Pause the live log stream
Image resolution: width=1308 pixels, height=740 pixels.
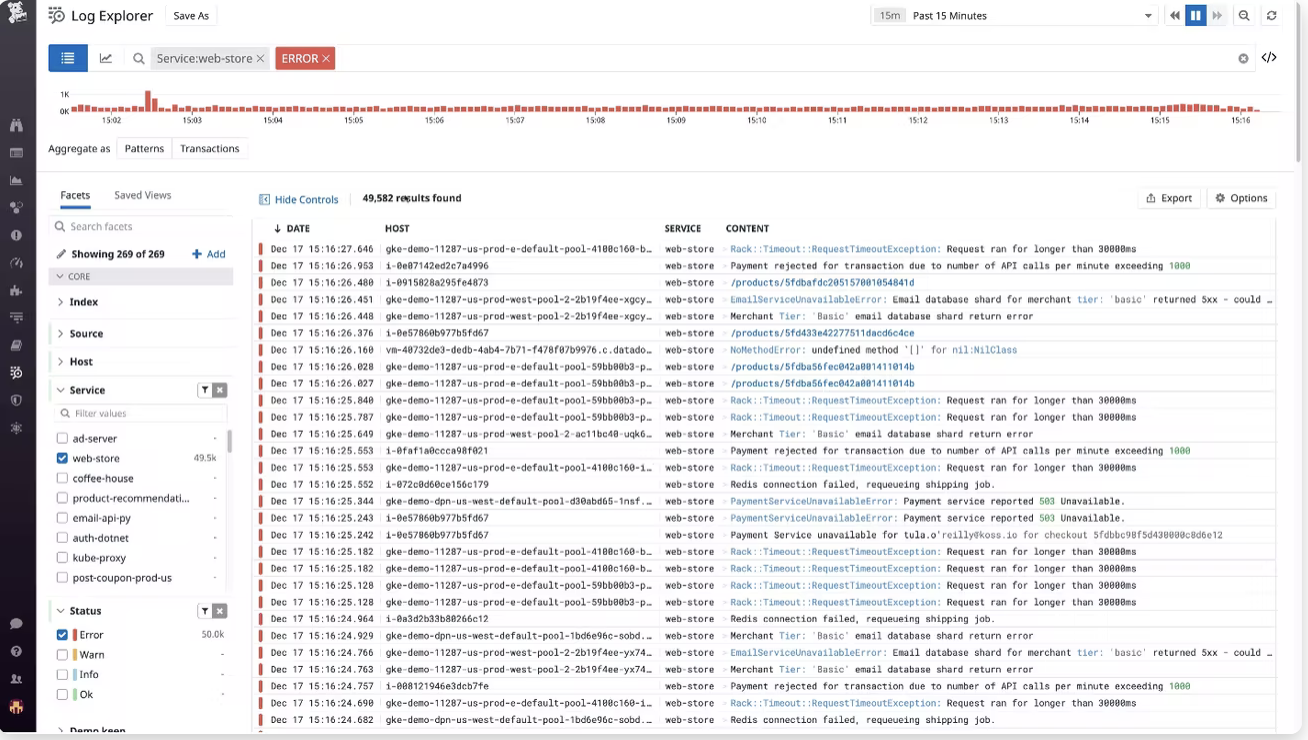[1196, 16]
